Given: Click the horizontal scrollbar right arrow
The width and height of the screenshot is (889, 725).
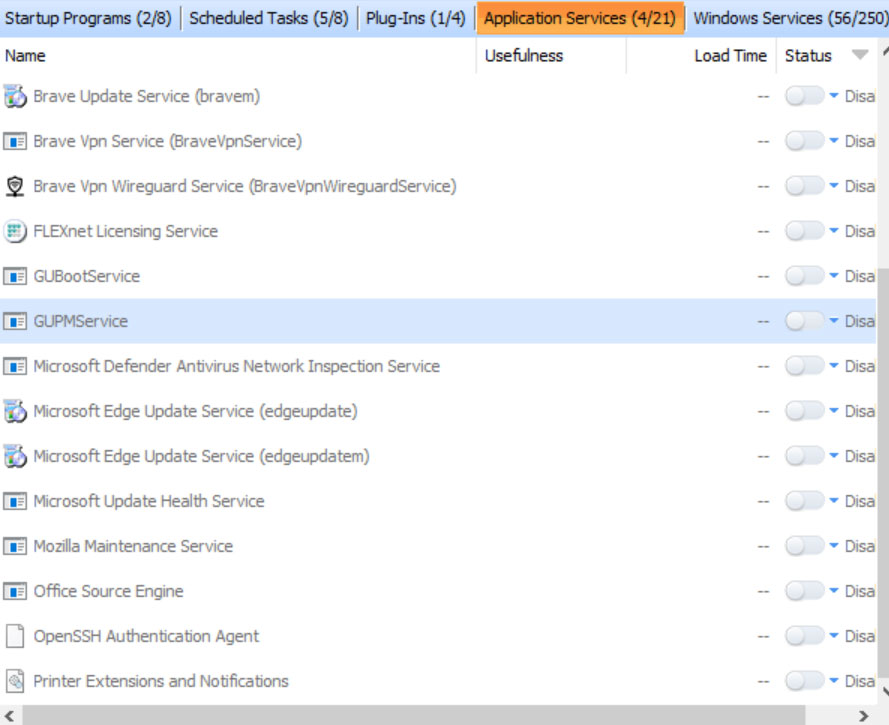Looking at the screenshot, I should tap(863, 716).
